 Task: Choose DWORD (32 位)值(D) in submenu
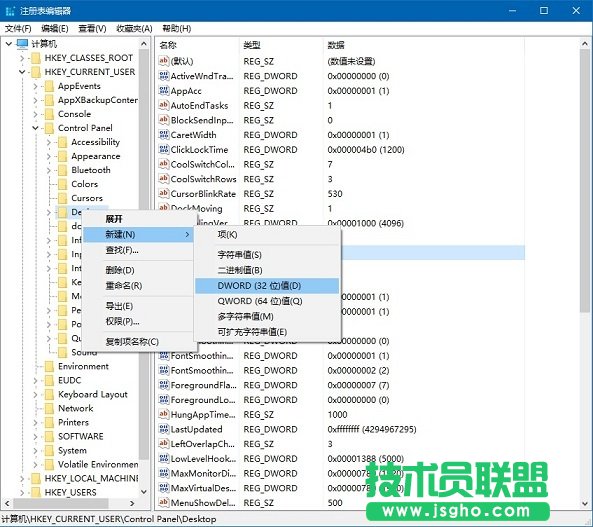(x=267, y=286)
